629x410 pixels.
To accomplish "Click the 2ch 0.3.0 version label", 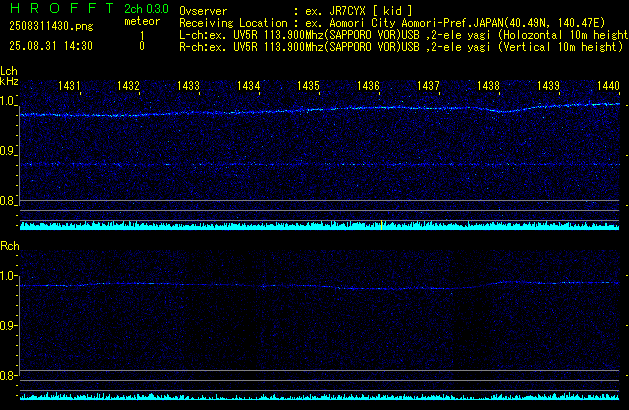I will coord(146,9).
